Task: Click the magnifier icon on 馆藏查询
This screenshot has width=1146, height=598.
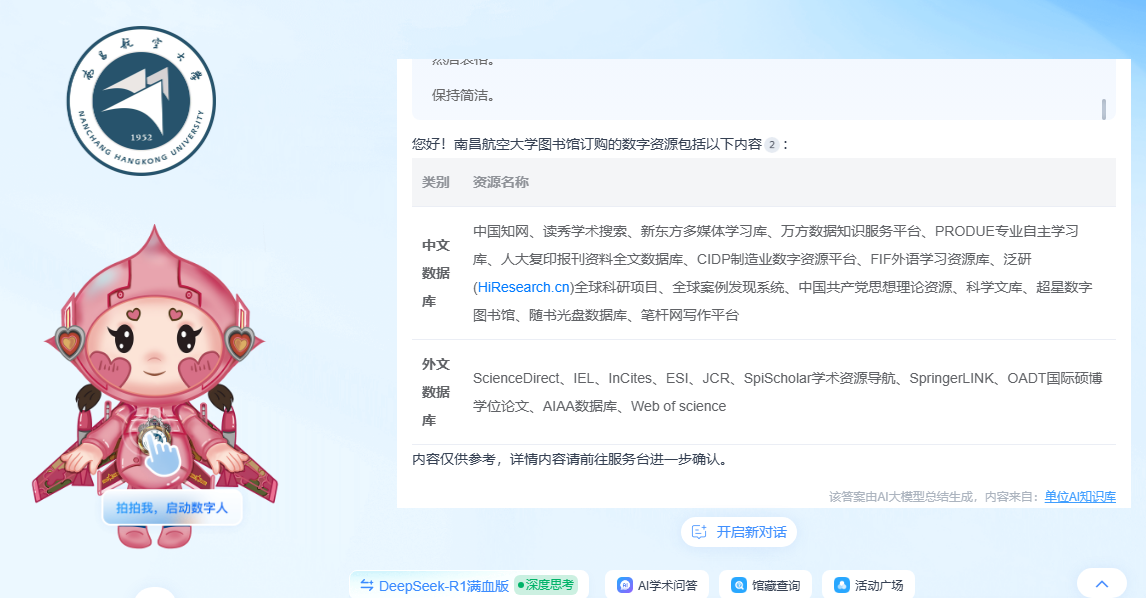Action: click(x=740, y=584)
